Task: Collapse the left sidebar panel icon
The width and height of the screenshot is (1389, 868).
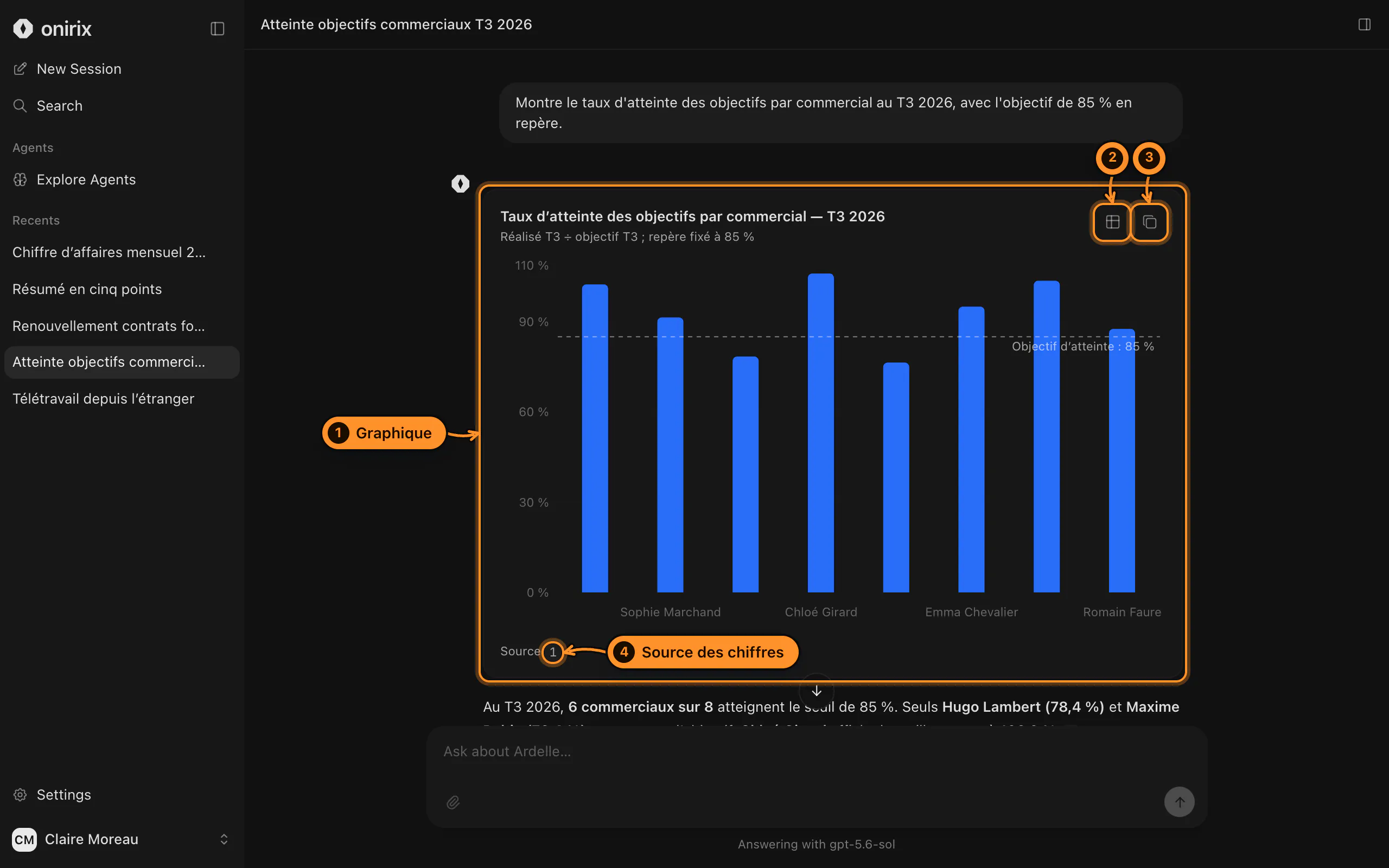Action: (x=217, y=28)
